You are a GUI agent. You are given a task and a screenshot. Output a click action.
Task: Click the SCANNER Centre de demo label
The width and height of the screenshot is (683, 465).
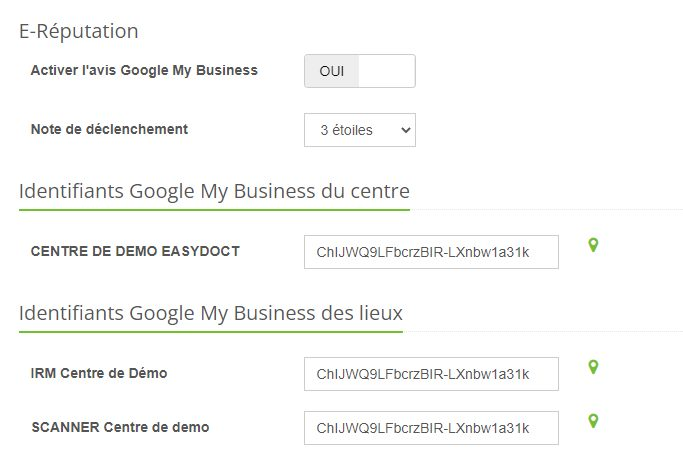click(x=120, y=427)
